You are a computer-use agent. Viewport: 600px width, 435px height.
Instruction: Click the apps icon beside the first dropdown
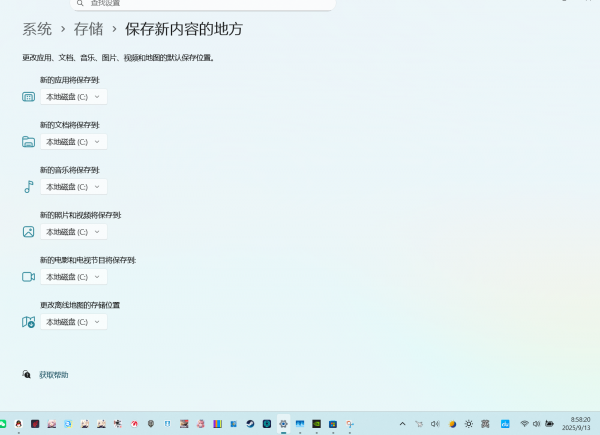tap(28, 97)
